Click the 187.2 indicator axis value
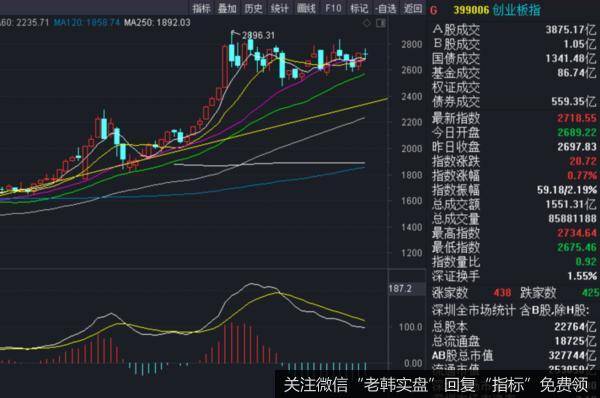Screen dimensions: 600x398 (x=400, y=289)
